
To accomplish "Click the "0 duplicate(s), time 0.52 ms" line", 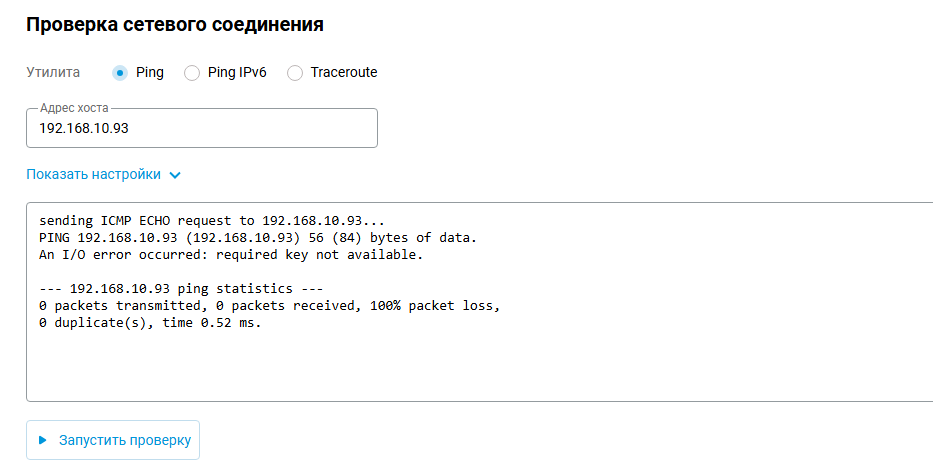I will (150, 324).
